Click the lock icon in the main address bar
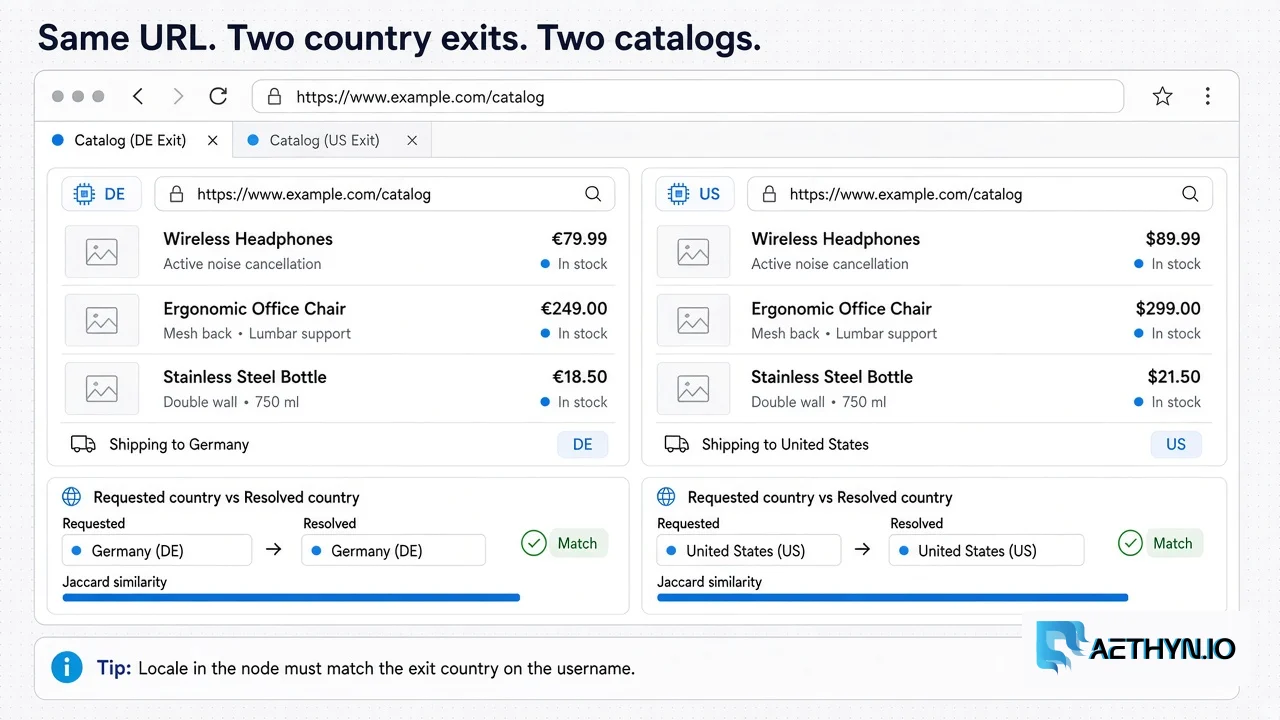Screen dimensions: 1280x720 (274, 97)
